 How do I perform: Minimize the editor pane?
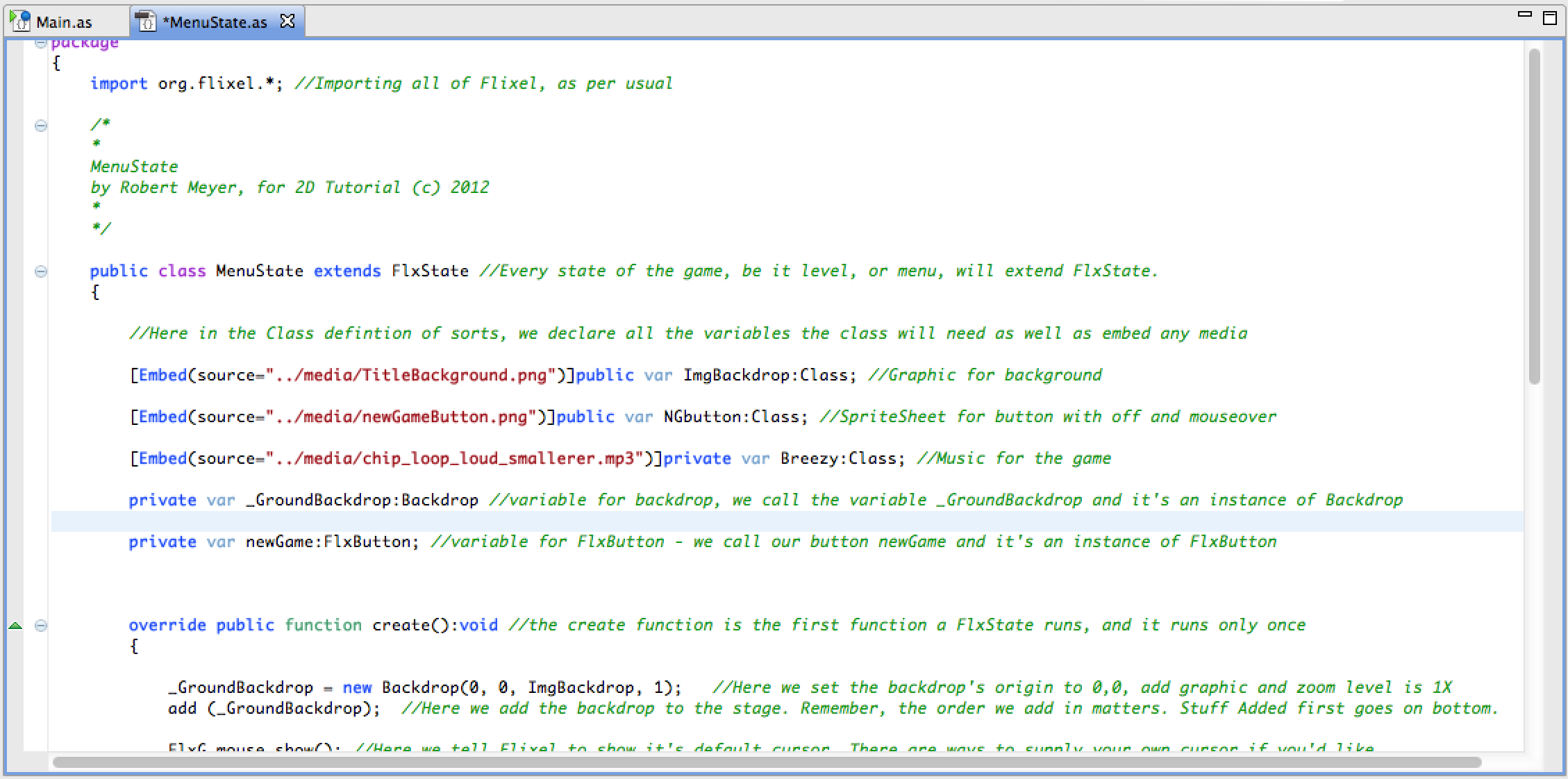click(1525, 15)
